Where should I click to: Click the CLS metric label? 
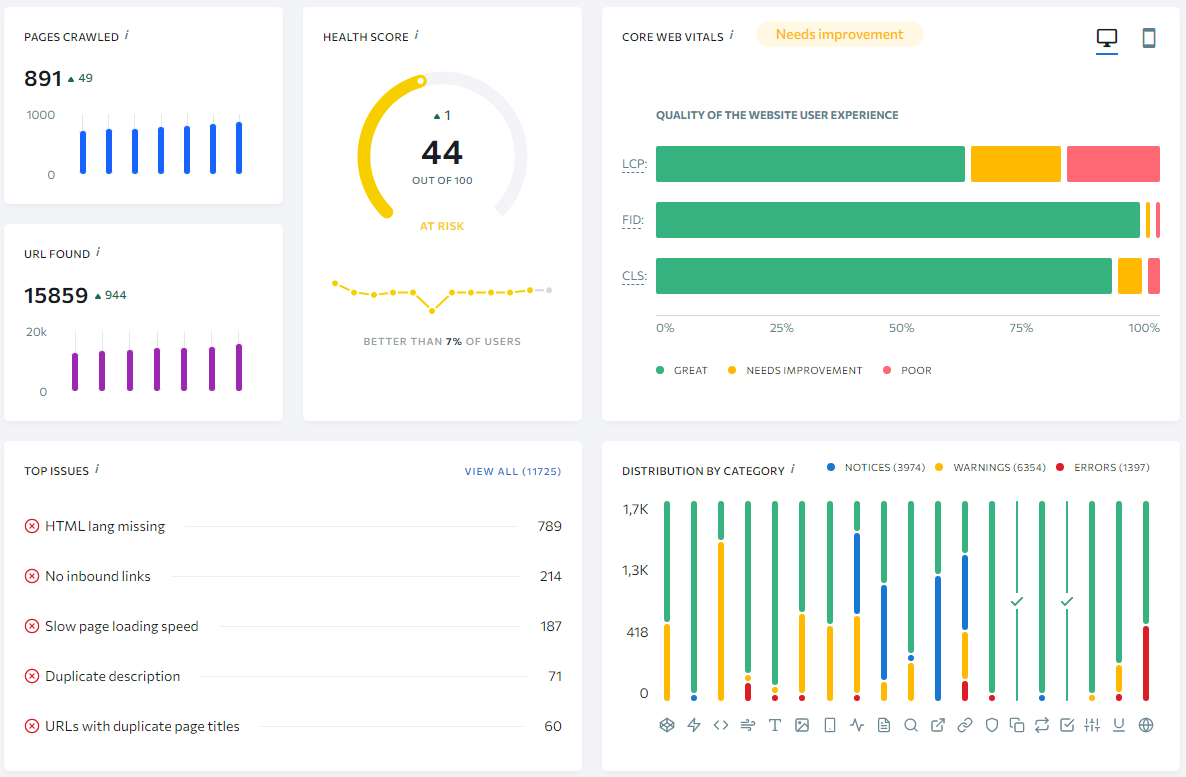(x=634, y=276)
